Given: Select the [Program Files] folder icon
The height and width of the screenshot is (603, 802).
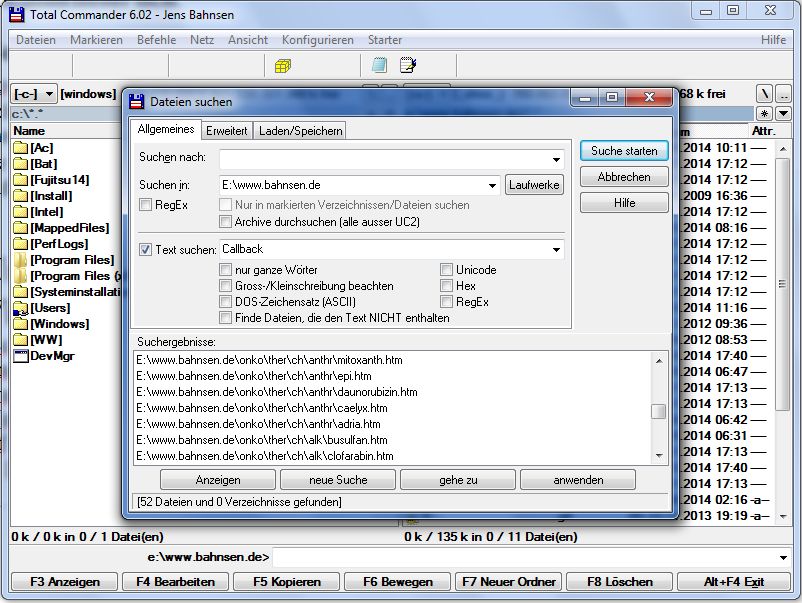Looking at the screenshot, I should (20, 260).
